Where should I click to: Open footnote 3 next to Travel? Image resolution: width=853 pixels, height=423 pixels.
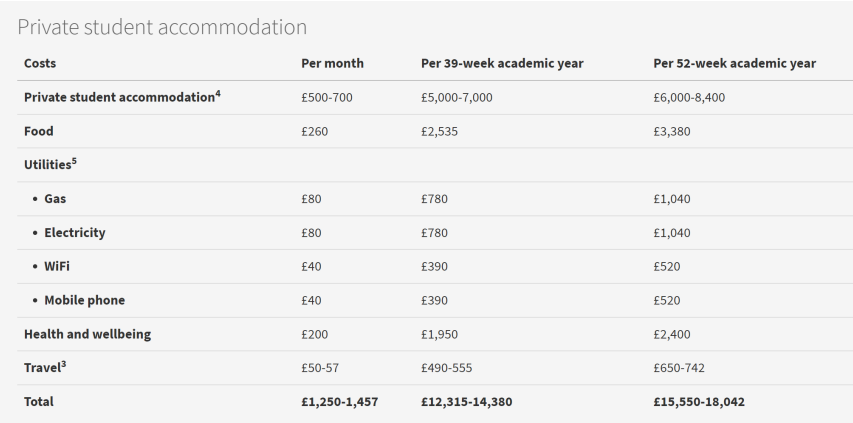click(64, 364)
